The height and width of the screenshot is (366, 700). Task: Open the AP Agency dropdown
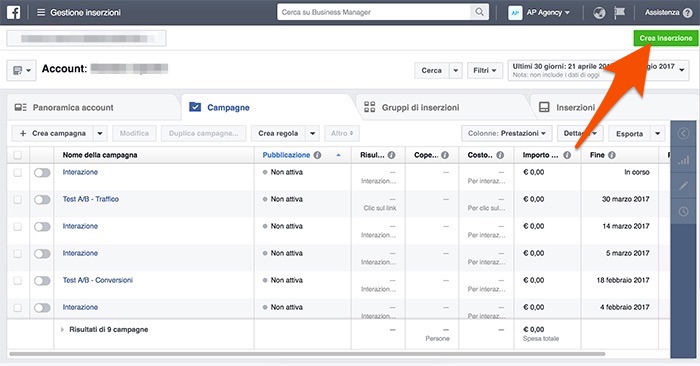point(548,12)
